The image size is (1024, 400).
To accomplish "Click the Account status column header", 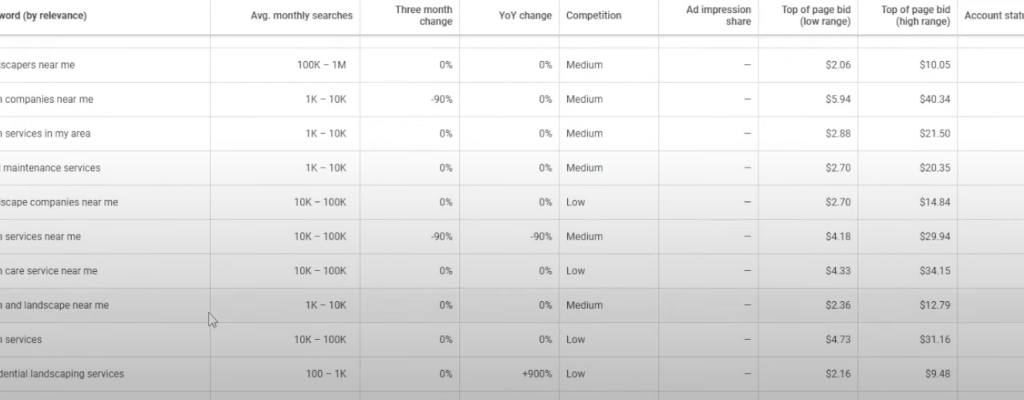I will (x=992, y=16).
